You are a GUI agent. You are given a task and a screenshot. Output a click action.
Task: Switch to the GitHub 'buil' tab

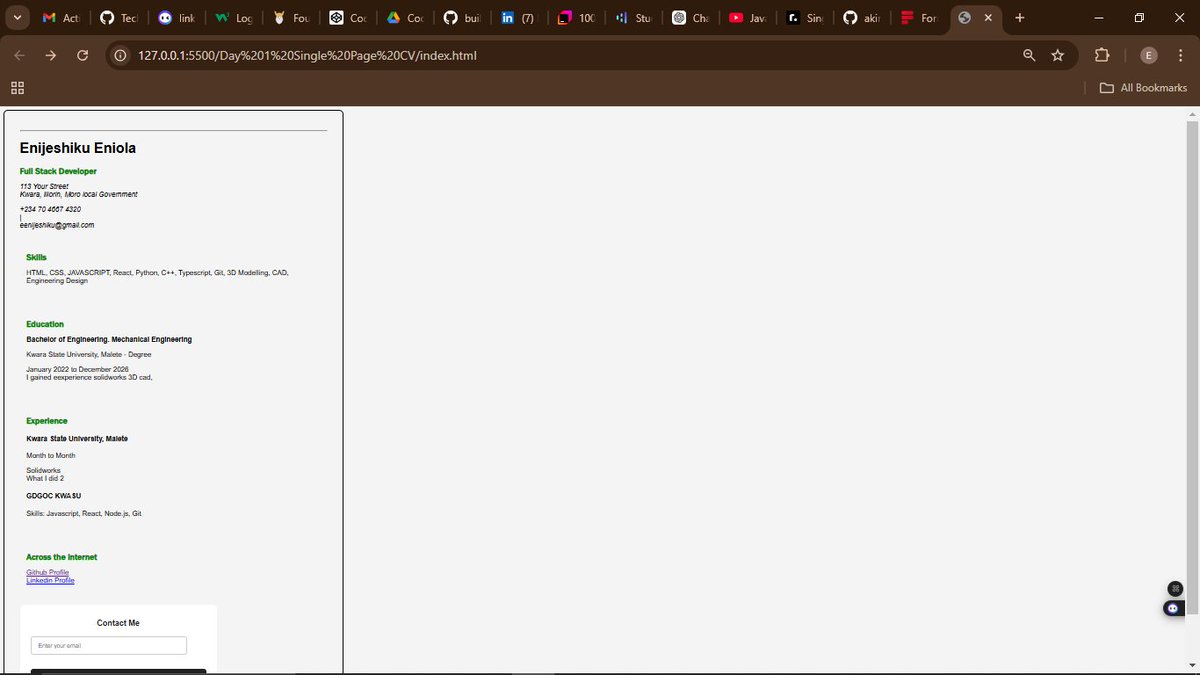point(463,18)
